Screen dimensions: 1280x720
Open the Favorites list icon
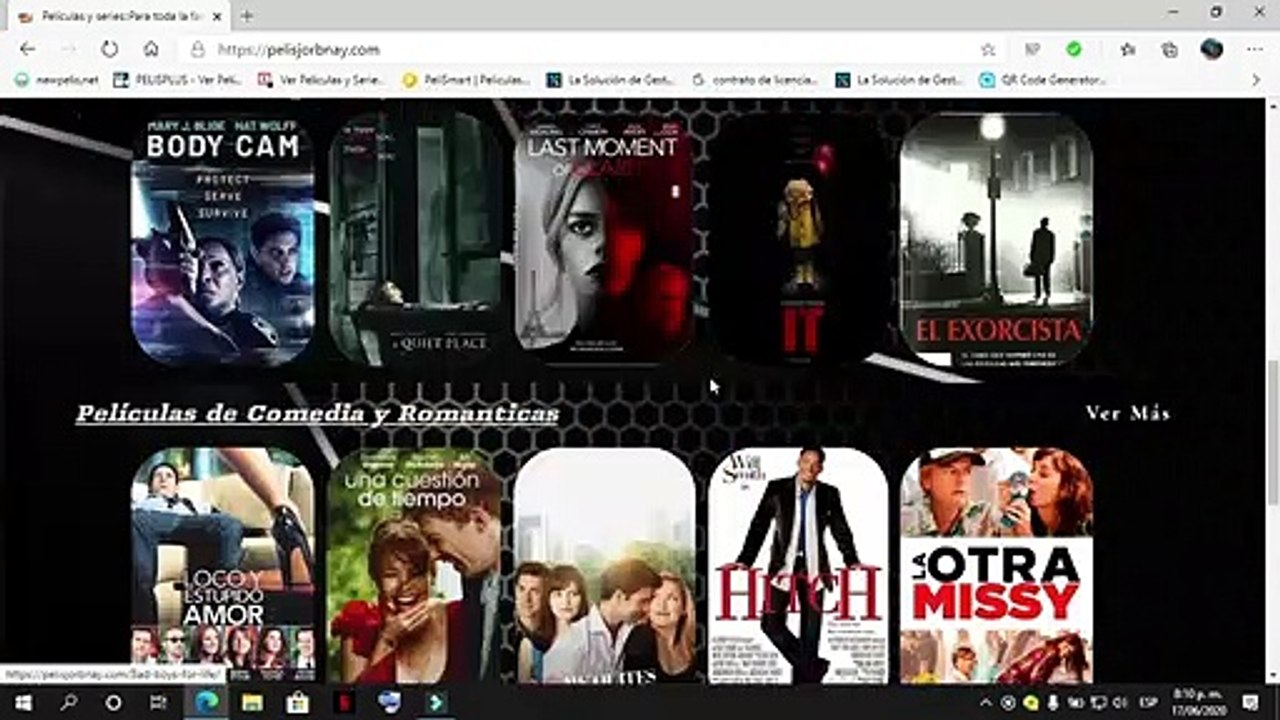pyautogui.click(x=1128, y=49)
